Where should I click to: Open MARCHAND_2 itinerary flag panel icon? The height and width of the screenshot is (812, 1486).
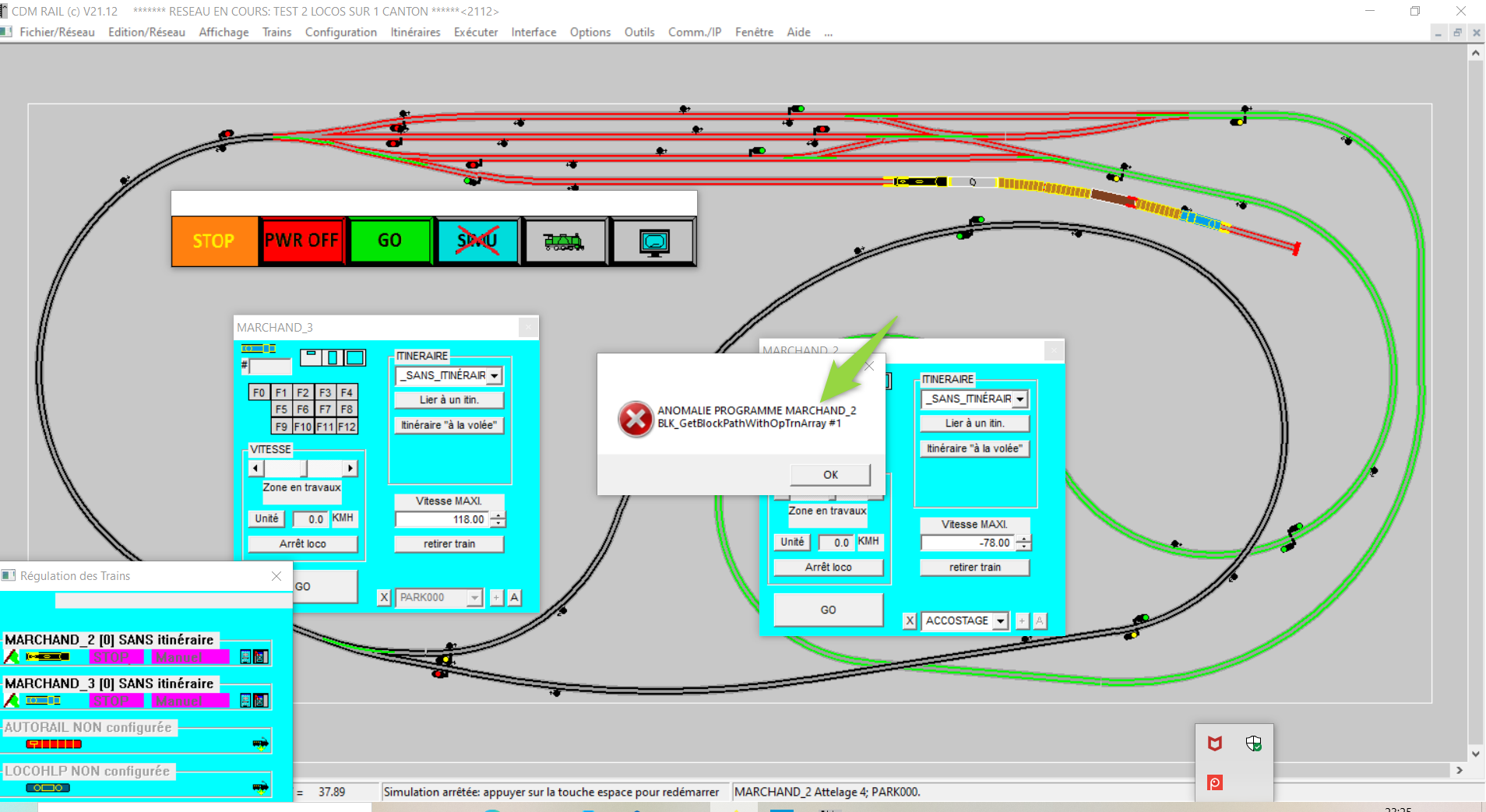262,657
